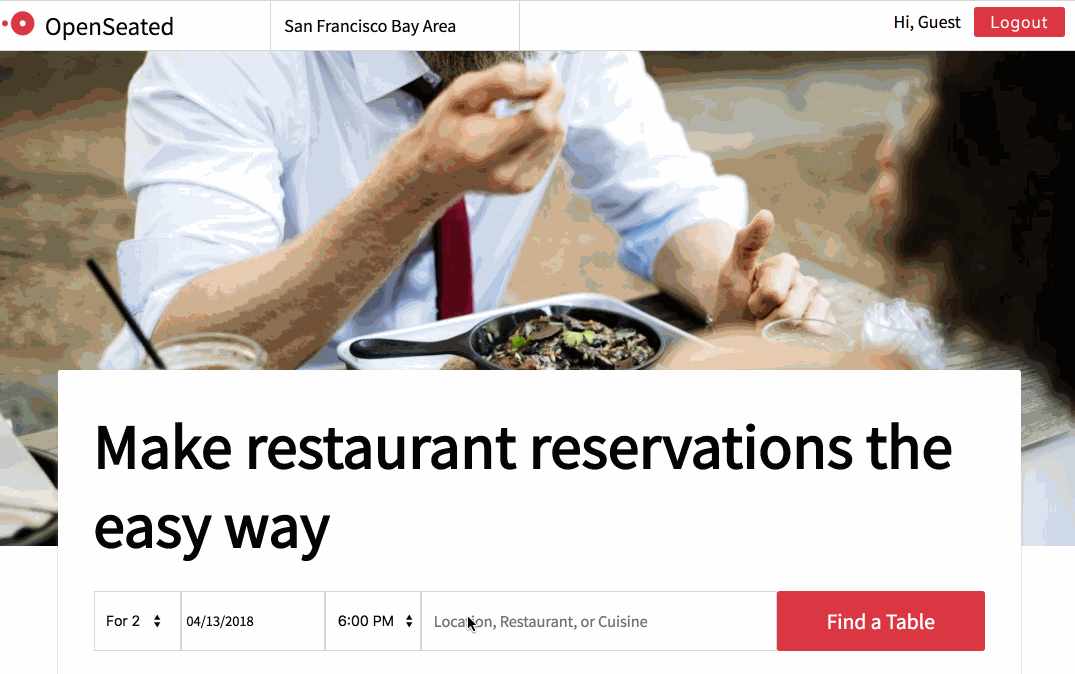The height and width of the screenshot is (674, 1075).
Task: Click the 04/13/2018 date field
Action: coord(252,621)
